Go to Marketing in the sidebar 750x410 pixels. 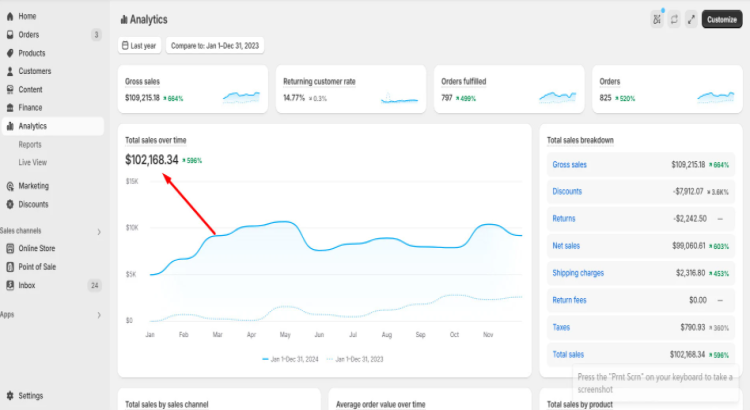(33, 186)
